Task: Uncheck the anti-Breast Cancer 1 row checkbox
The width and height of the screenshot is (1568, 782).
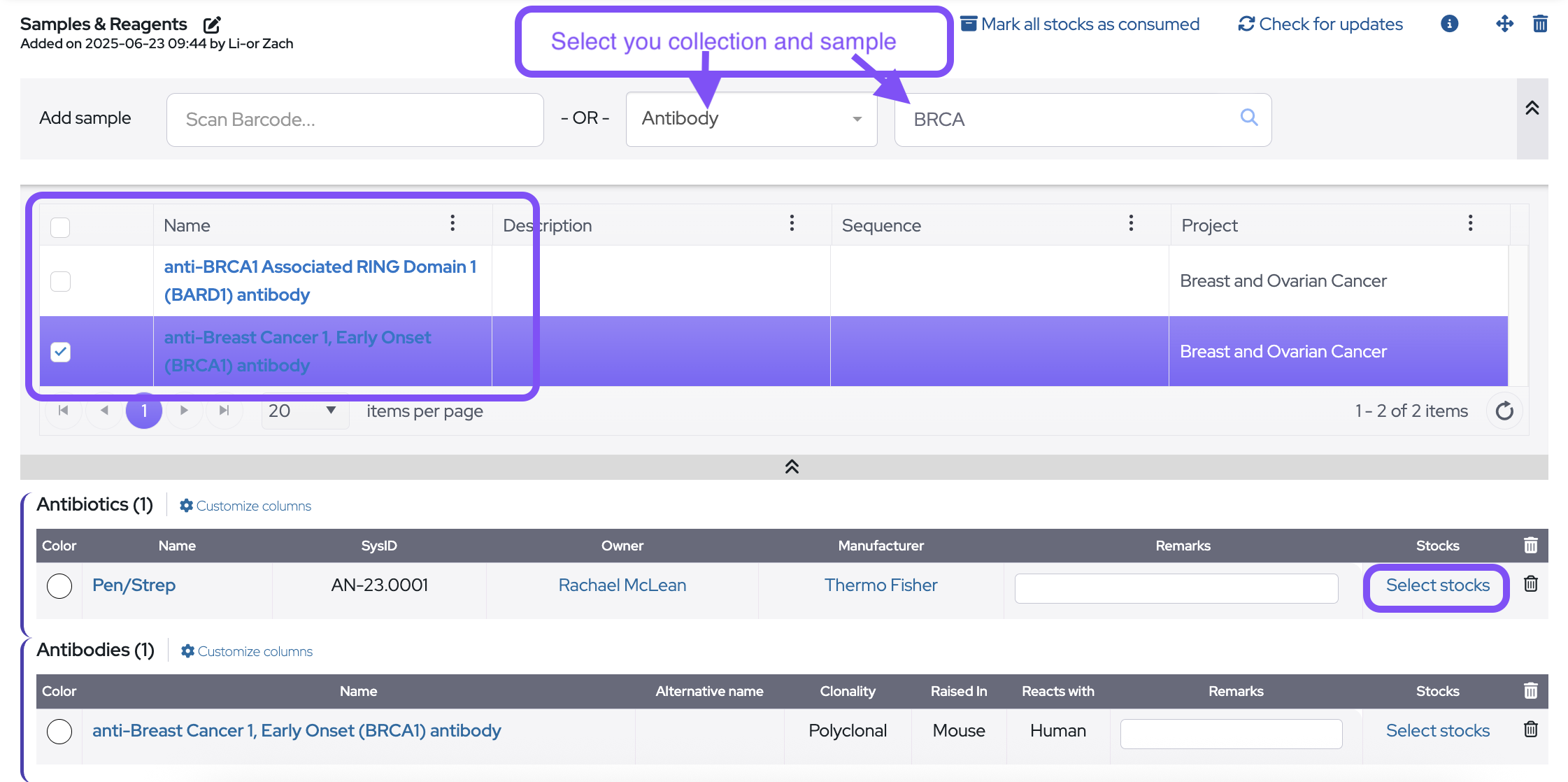Action: 61,351
